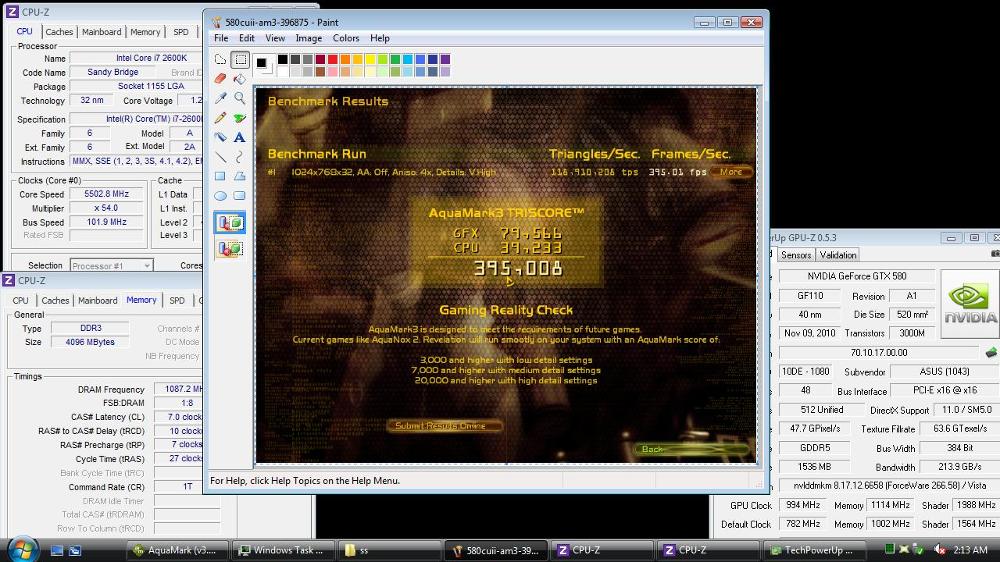Click the NVIDIA logo in GPU-Z
This screenshot has height=562, width=1000.
click(969, 304)
